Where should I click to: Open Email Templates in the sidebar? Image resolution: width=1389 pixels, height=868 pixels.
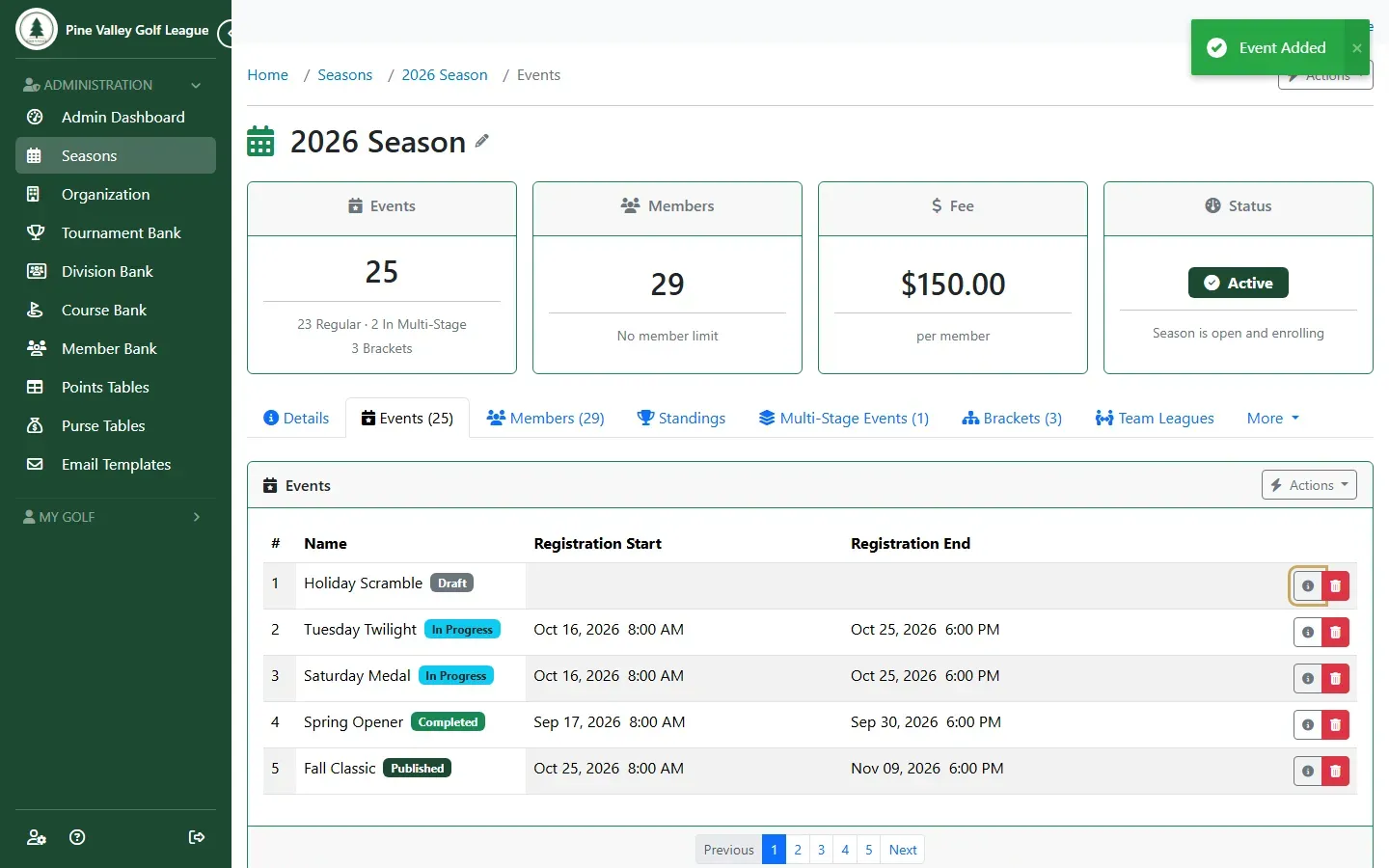click(116, 464)
